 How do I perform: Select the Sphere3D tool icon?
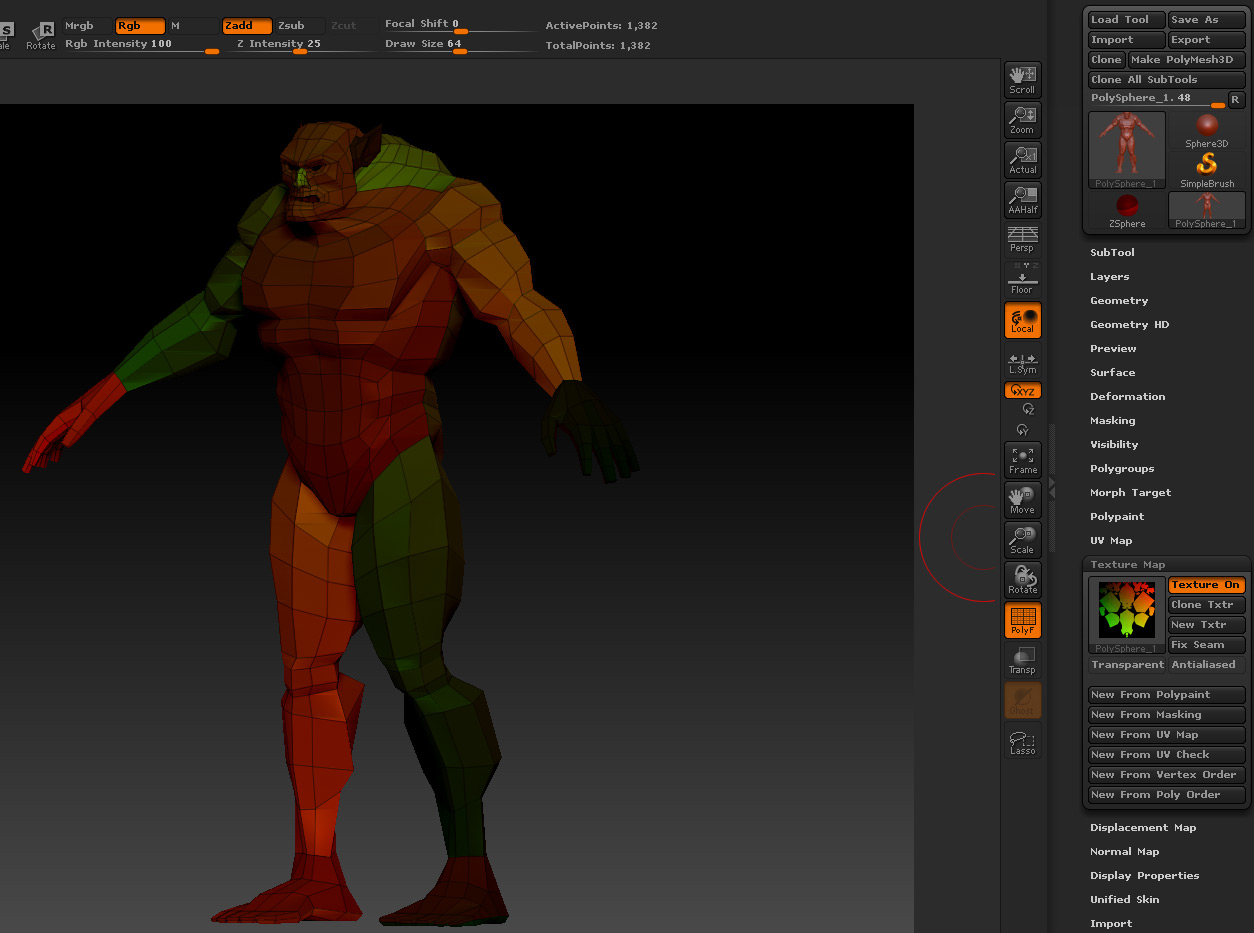(1207, 131)
